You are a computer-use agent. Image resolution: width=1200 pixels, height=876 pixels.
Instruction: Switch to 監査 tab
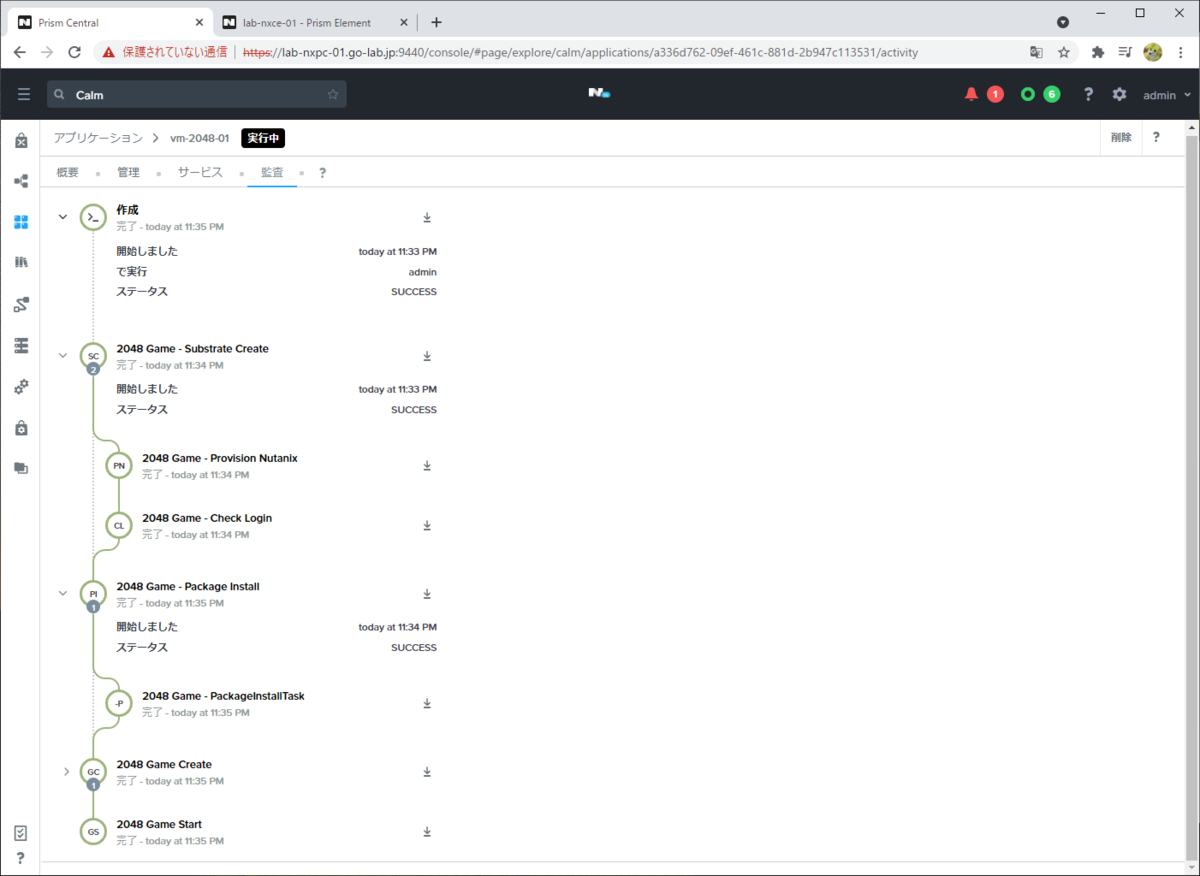coord(272,172)
